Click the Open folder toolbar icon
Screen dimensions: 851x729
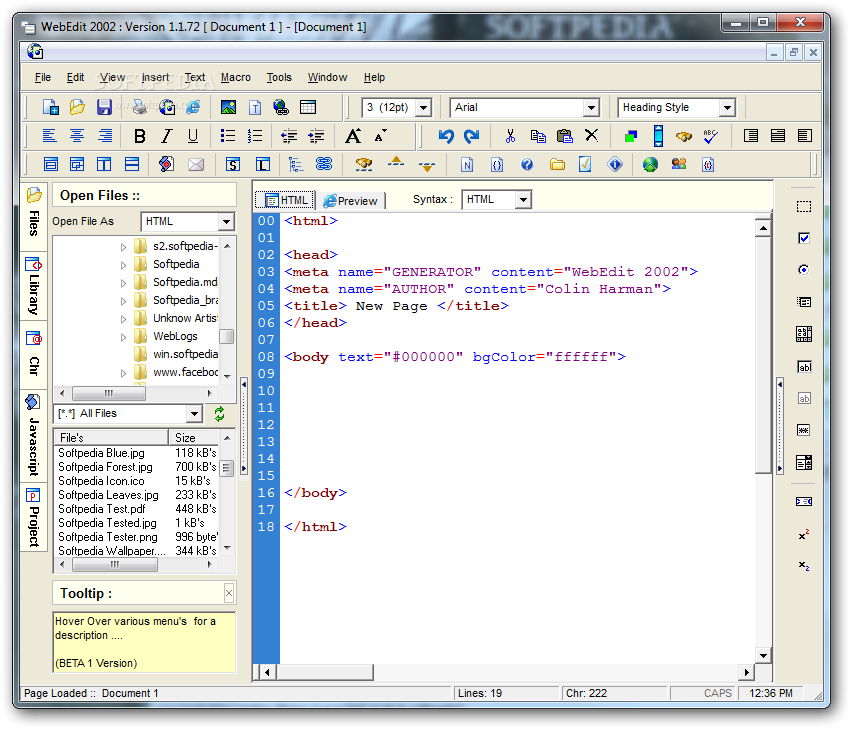pos(77,107)
